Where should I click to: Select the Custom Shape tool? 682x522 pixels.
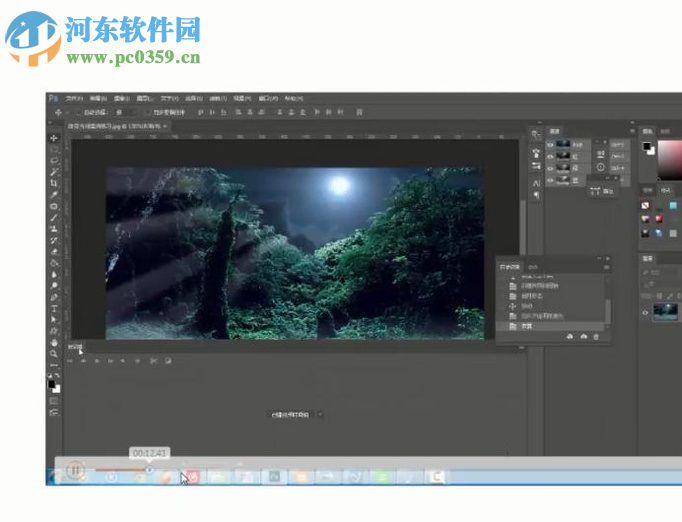(54, 331)
